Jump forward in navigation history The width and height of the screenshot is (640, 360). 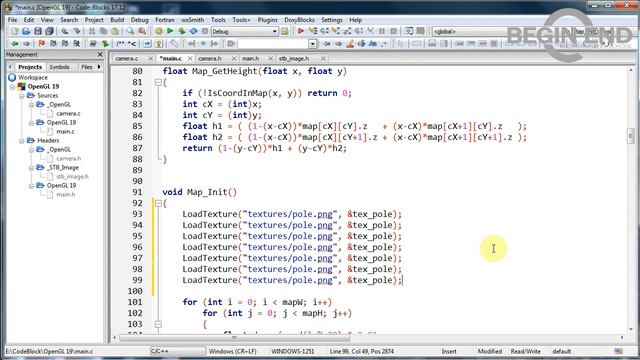click(x=27, y=43)
